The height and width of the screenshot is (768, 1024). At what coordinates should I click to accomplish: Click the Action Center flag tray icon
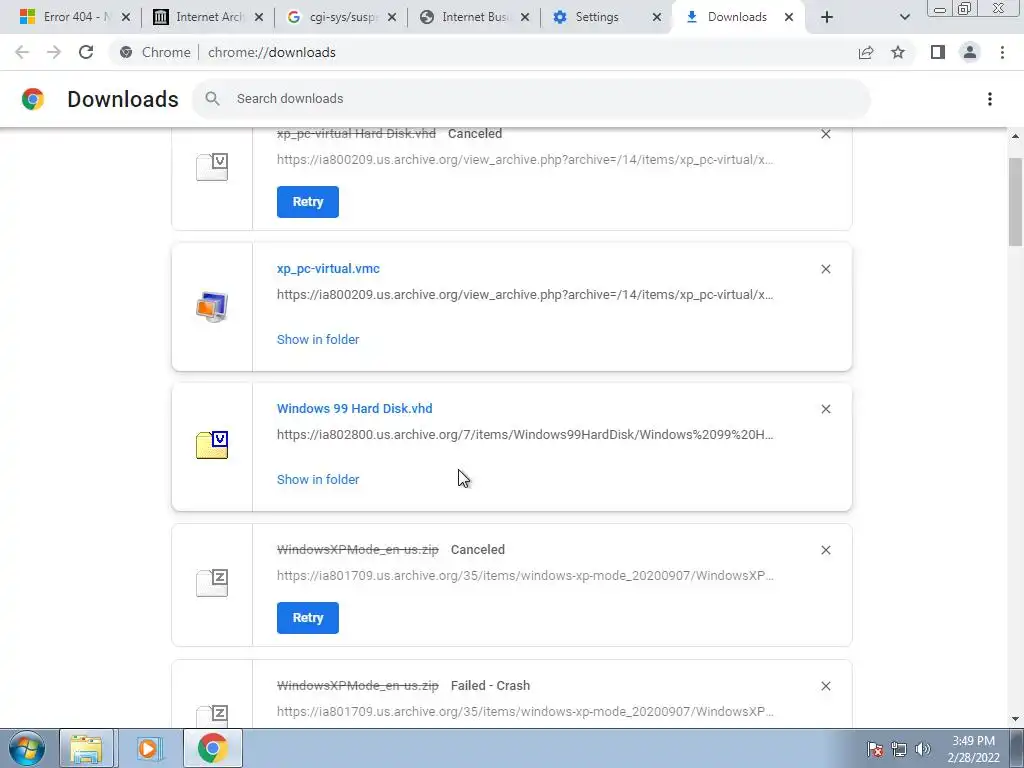[x=875, y=749]
